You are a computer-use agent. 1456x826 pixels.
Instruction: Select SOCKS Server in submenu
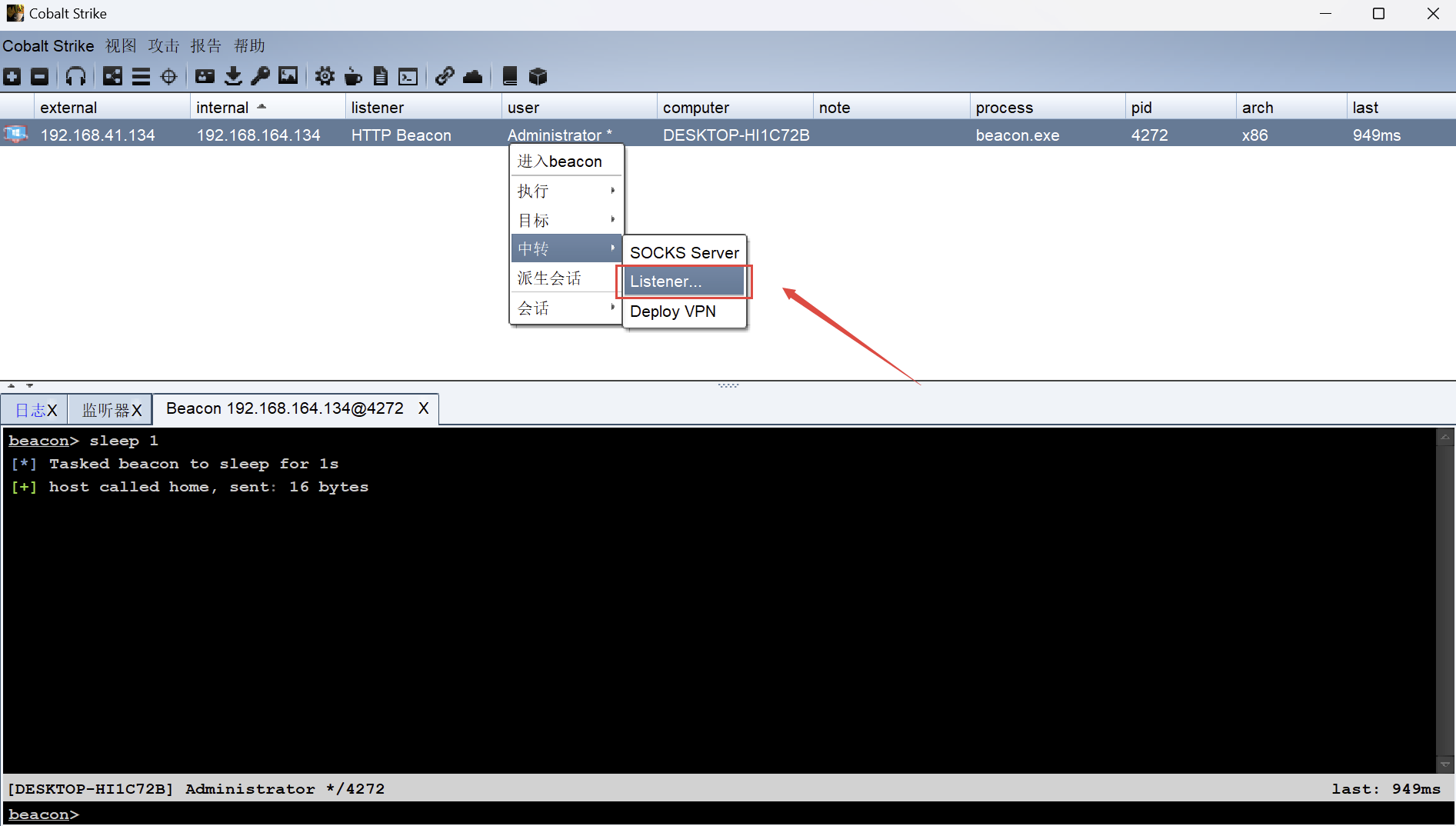click(x=685, y=252)
